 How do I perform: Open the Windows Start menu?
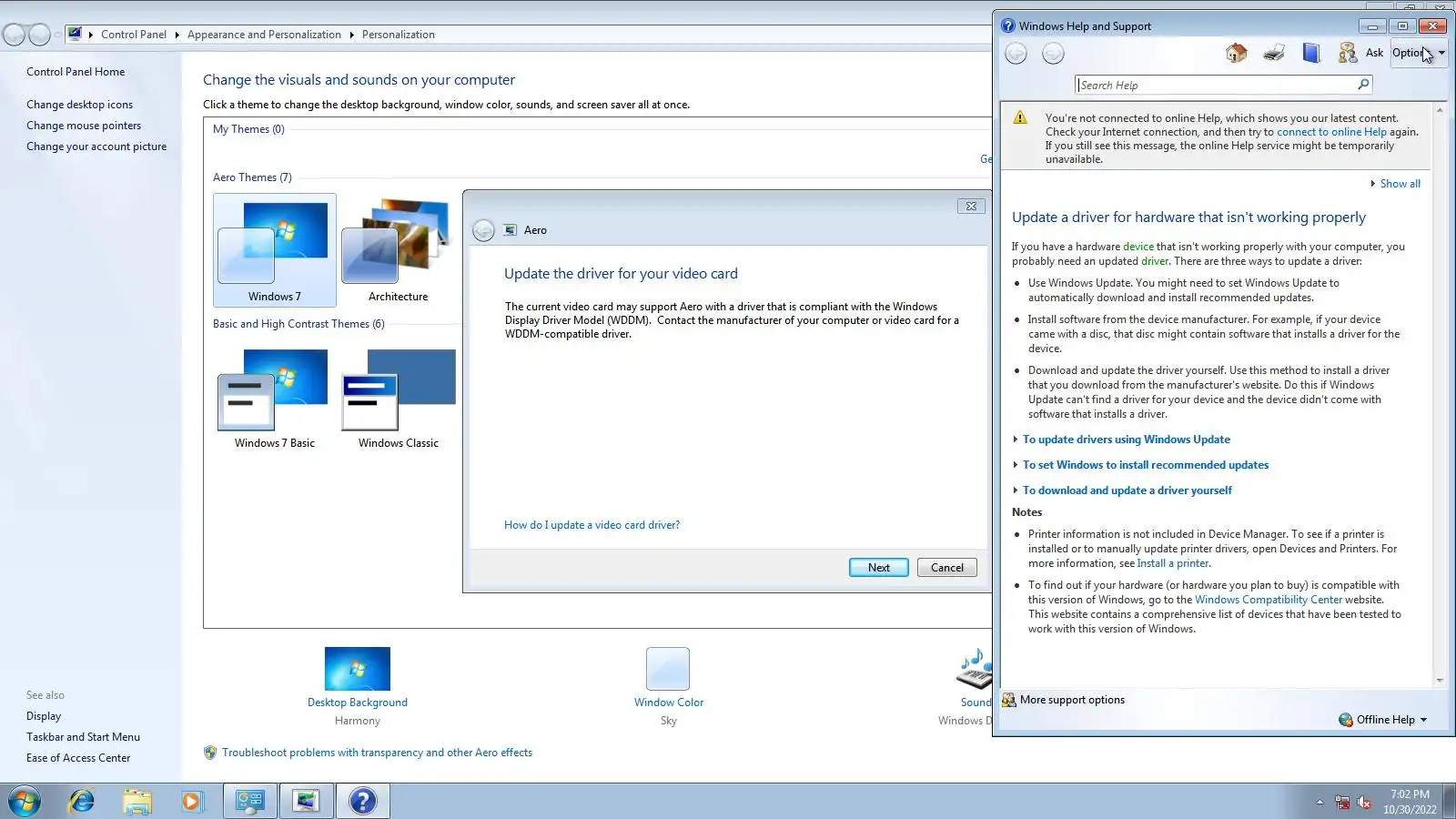coord(25,802)
